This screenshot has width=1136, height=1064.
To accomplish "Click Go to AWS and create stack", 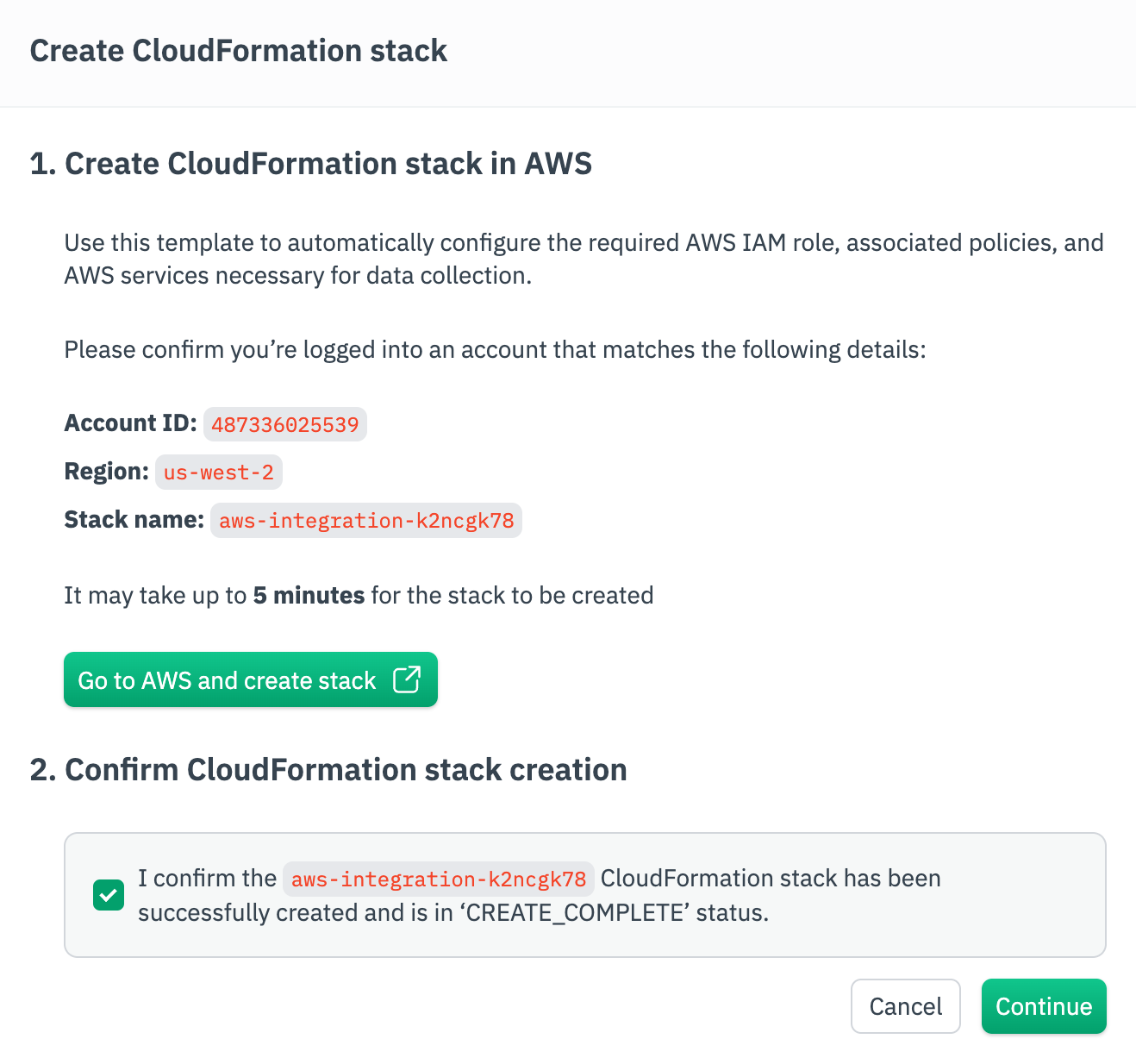I will click(x=228, y=680).
